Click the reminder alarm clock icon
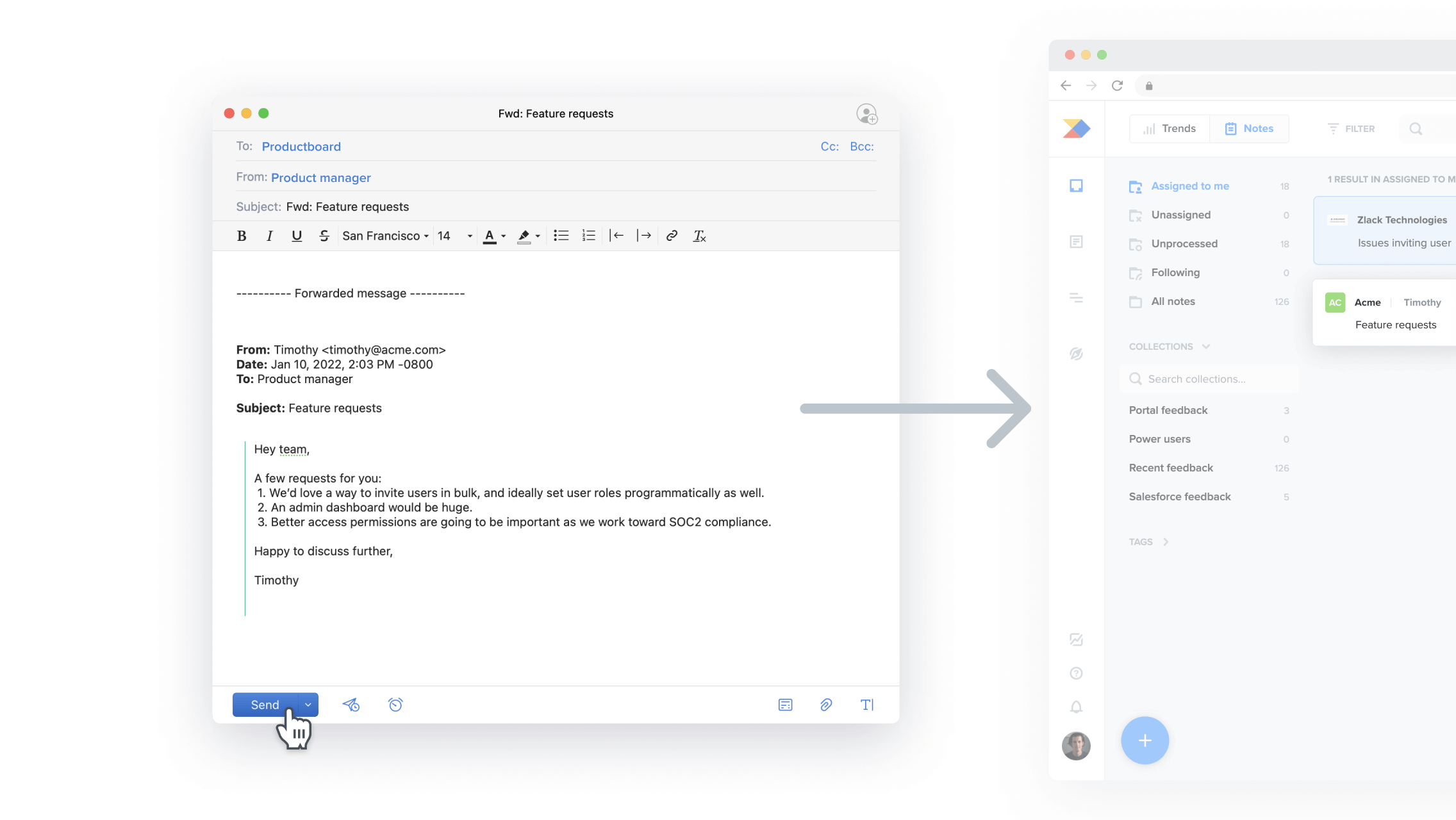The image size is (1456, 820). pos(395,705)
